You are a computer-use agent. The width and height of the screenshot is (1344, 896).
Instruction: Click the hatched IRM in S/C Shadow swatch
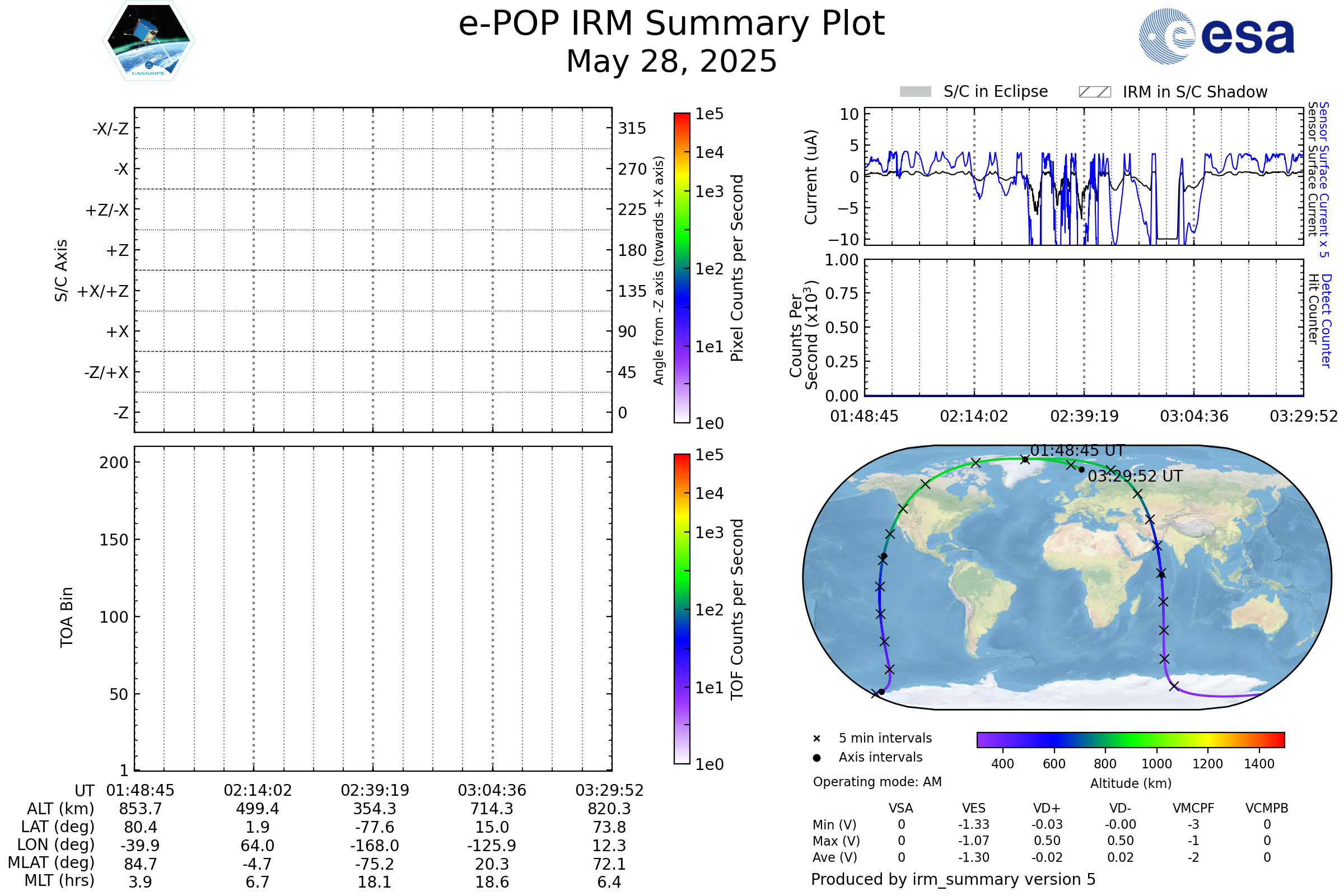coord(1094,92)
